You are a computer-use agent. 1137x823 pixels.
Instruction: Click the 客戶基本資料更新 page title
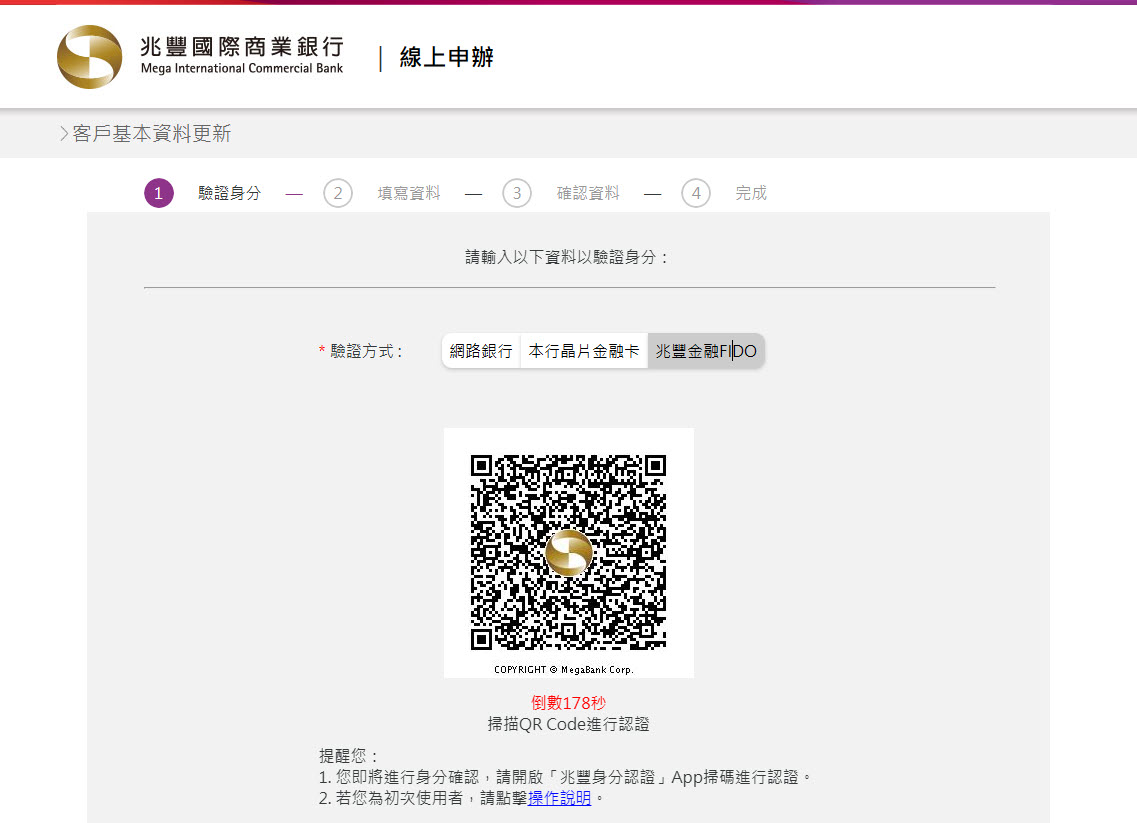coord(152,133)
